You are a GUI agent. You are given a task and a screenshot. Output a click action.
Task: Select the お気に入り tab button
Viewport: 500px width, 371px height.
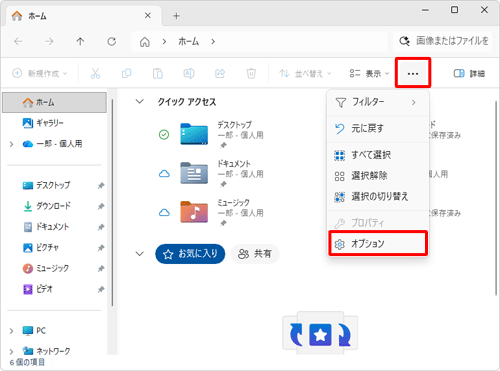(190, 254)
